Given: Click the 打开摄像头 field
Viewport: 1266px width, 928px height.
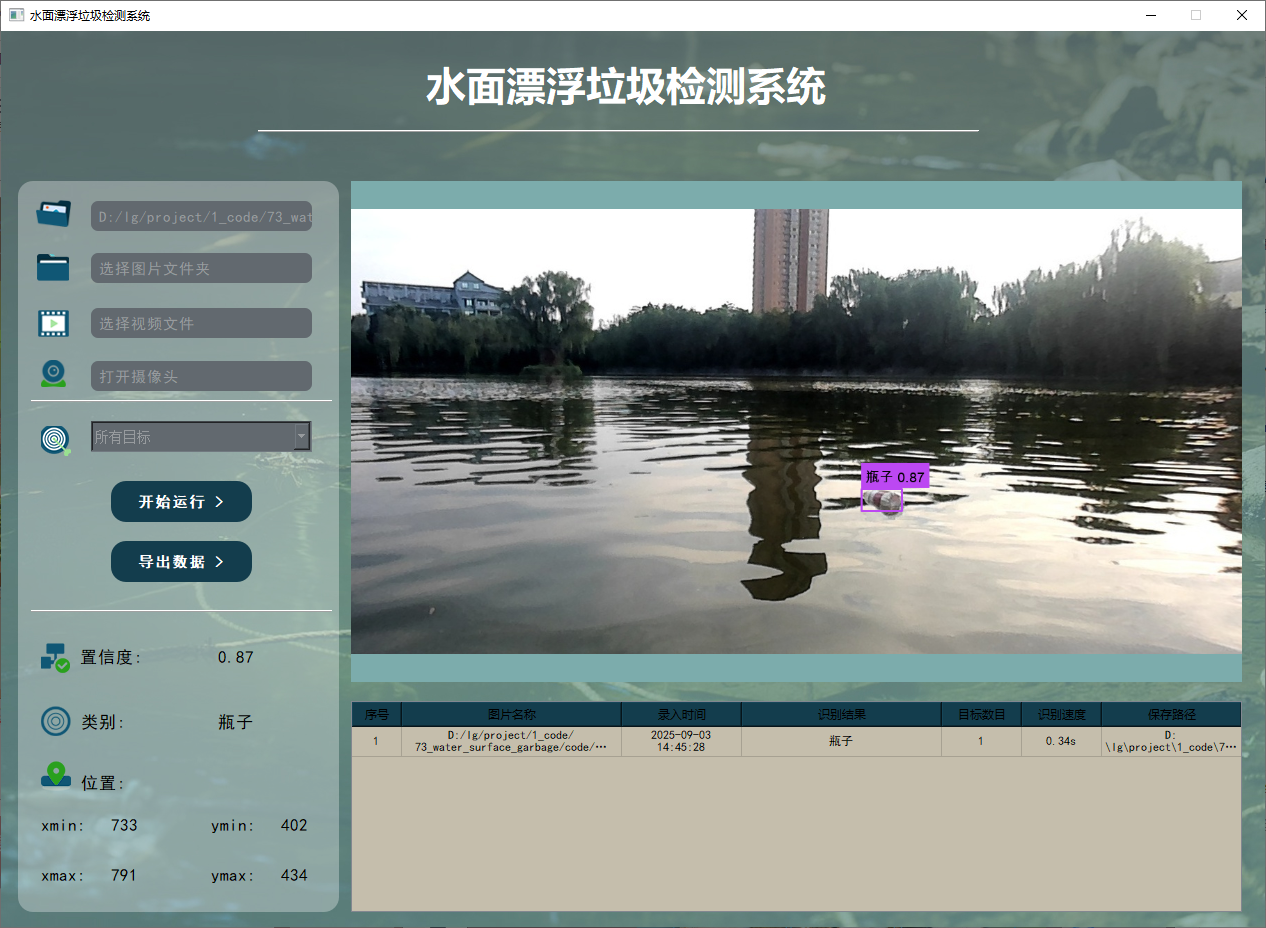Looking at the screenshot, I should coord(201,376).
